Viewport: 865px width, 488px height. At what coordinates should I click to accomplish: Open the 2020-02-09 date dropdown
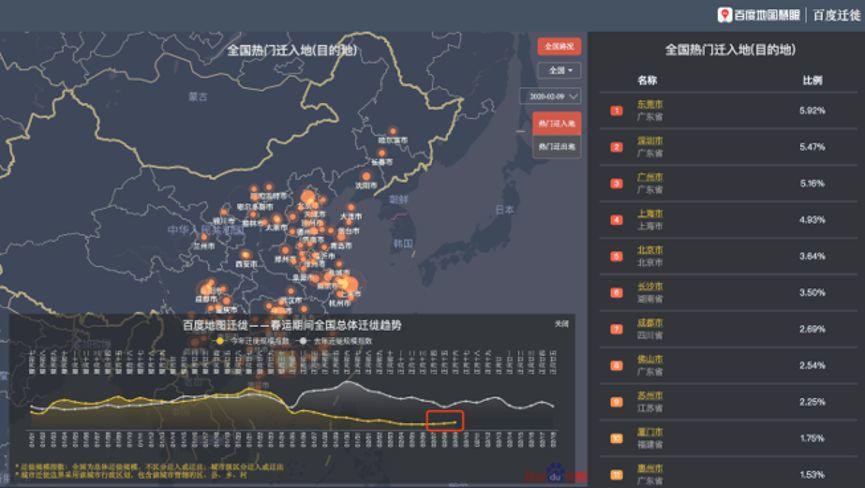[x=550, y=96]
